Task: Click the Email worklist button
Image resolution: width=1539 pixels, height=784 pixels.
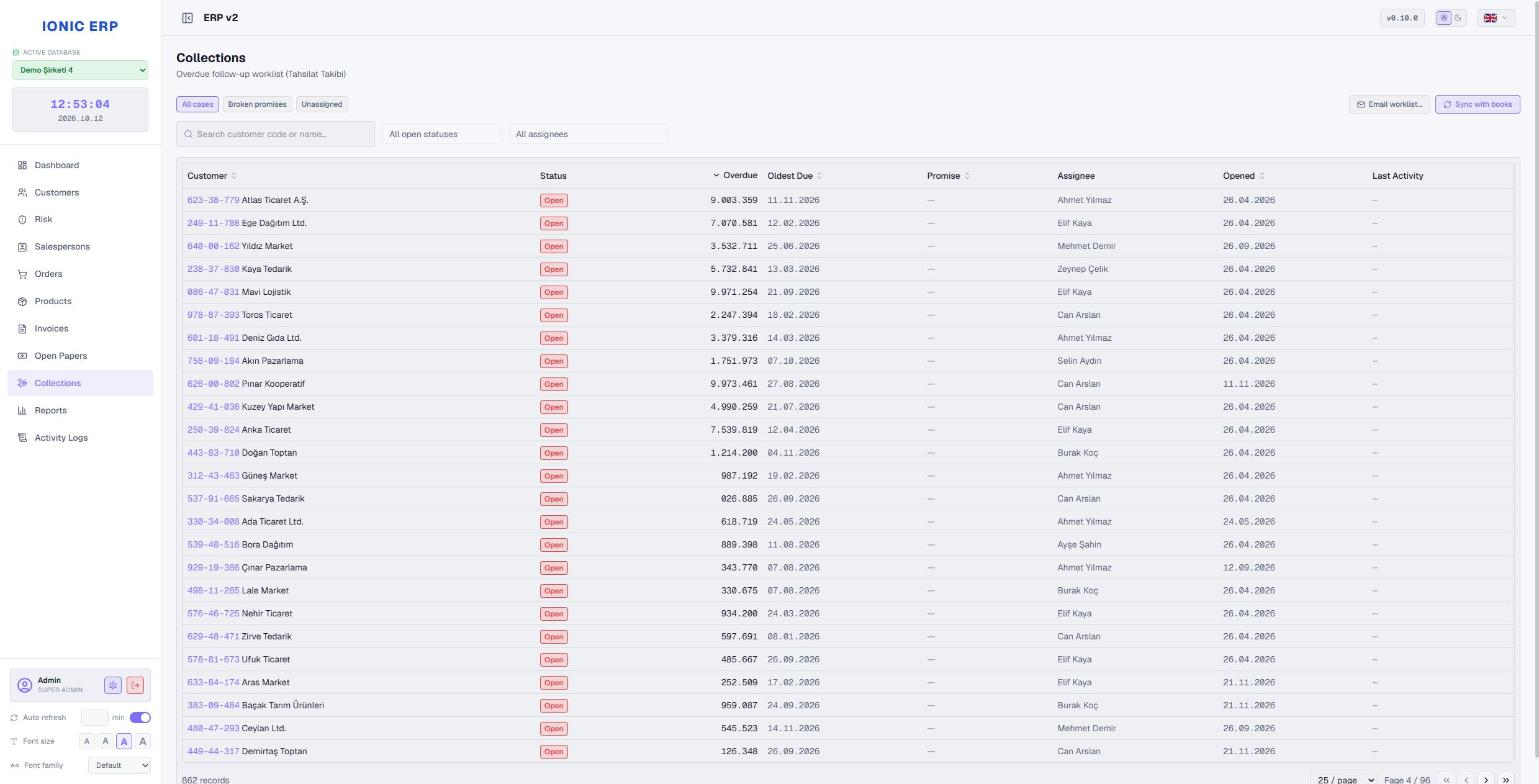Action: point(1389,104)
